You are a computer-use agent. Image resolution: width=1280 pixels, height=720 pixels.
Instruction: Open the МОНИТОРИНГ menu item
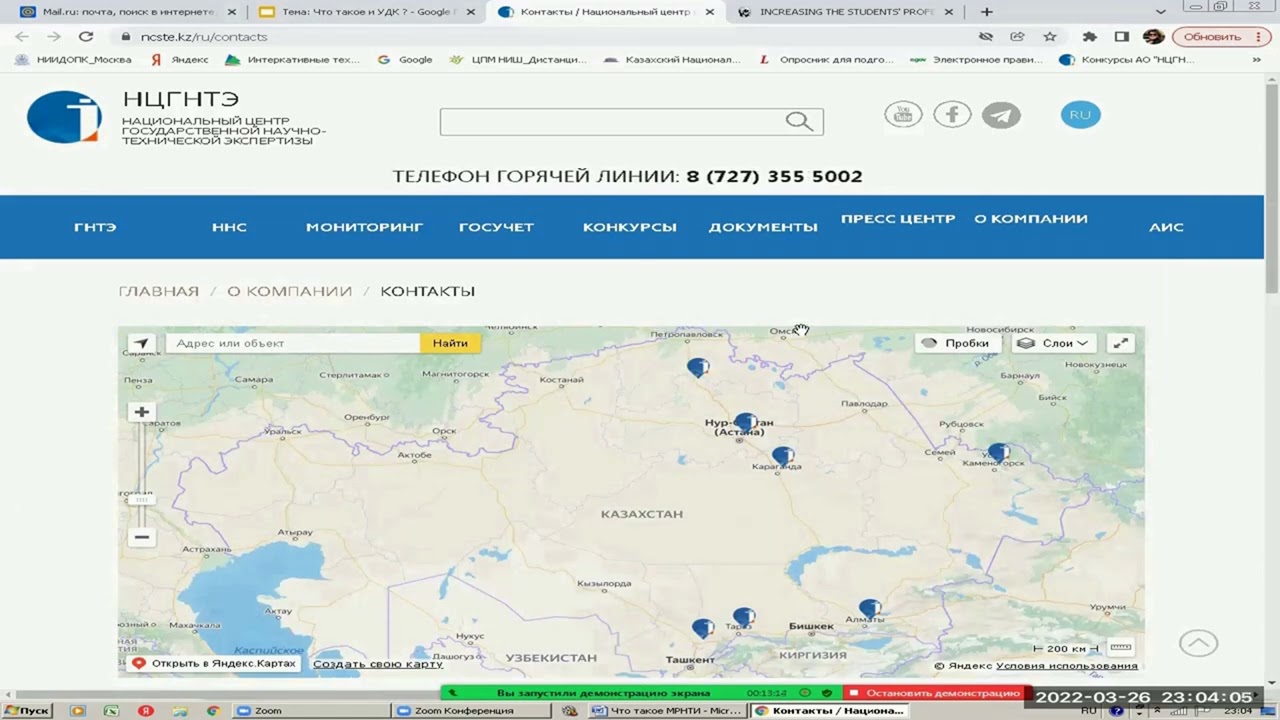(364, 227)
